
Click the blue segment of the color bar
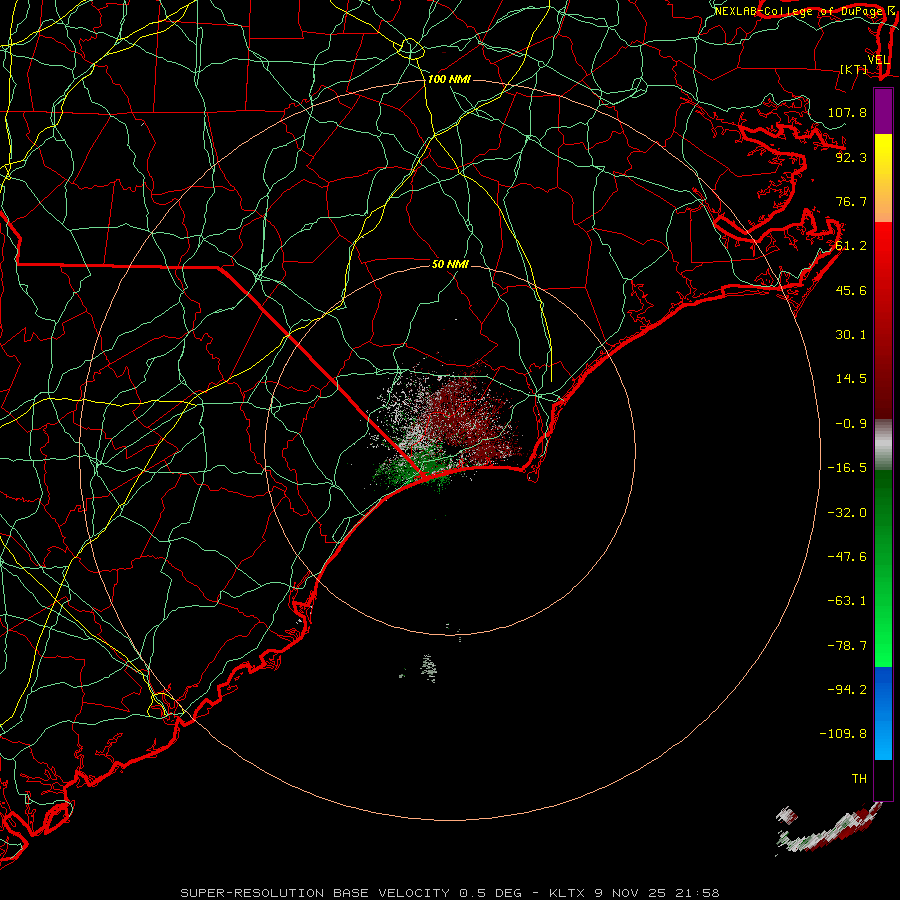(883, 713)
